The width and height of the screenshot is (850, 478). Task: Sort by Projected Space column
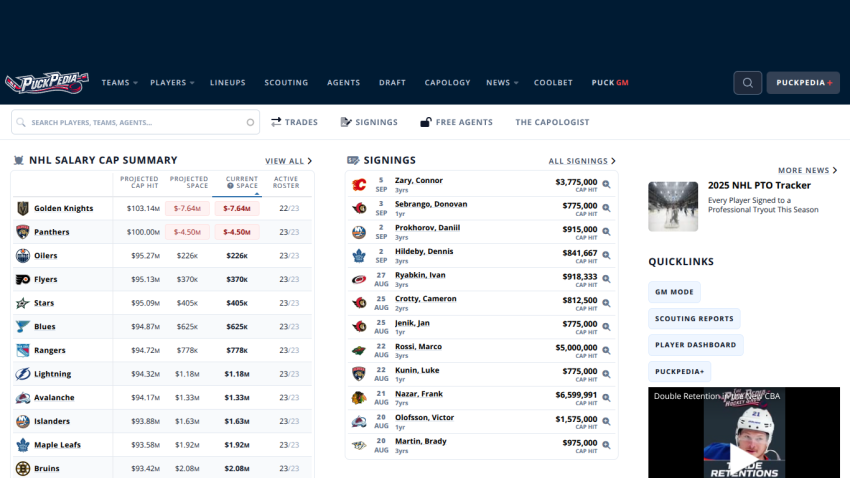(x=189, y=182)
